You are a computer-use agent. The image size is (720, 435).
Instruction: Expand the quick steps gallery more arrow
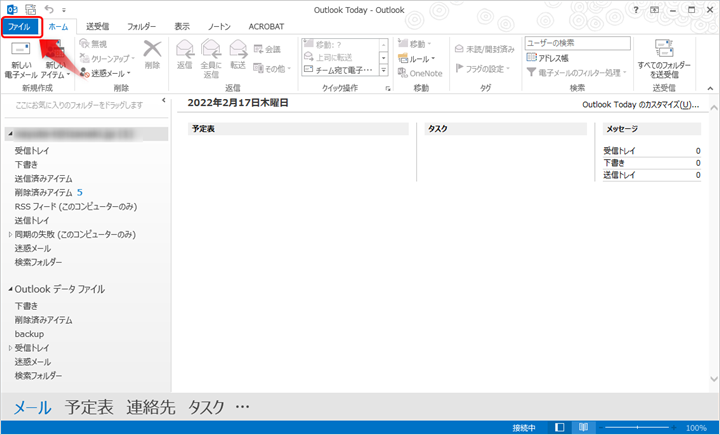[384, 70]
